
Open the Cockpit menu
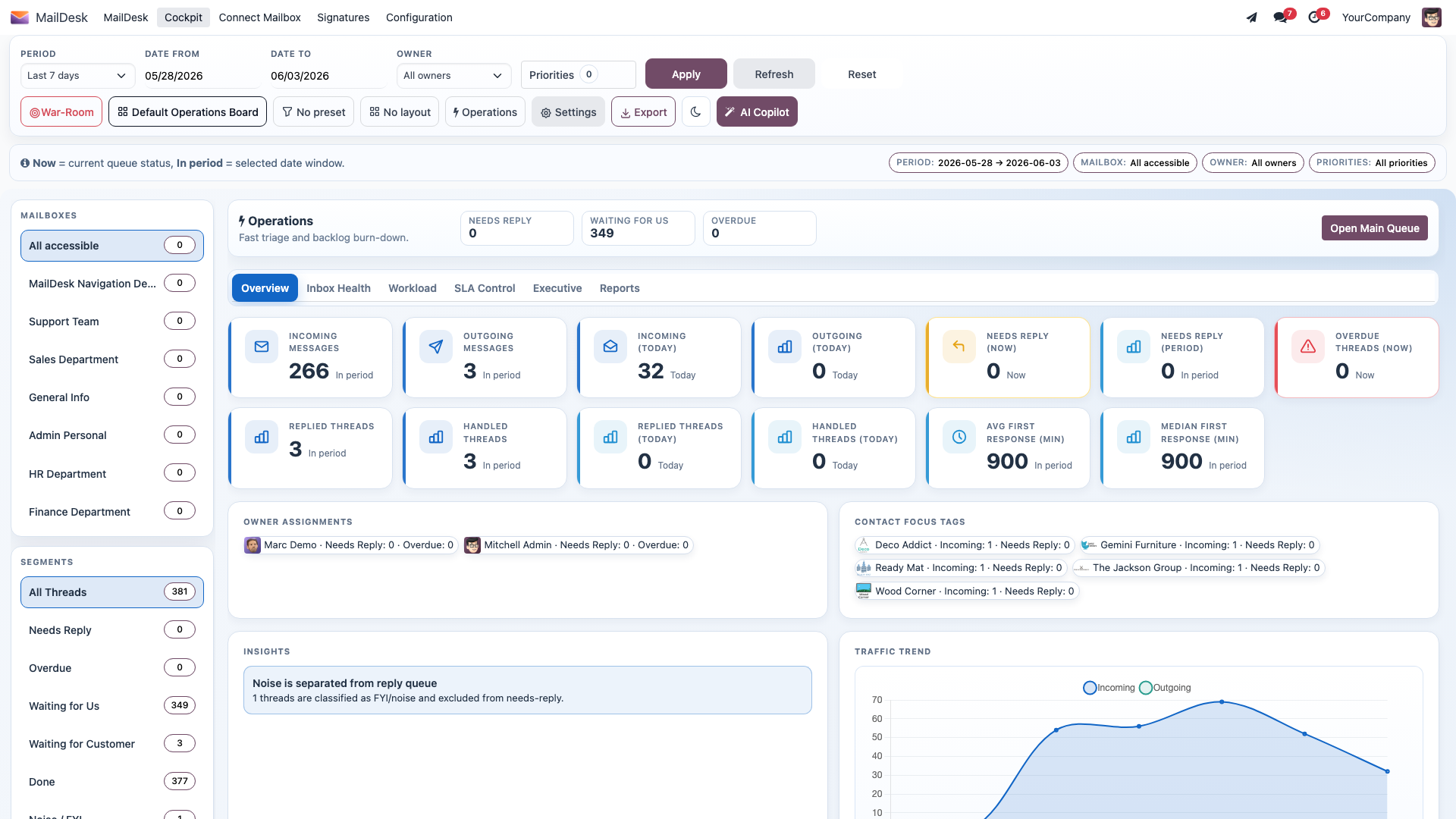pos(184,17)
